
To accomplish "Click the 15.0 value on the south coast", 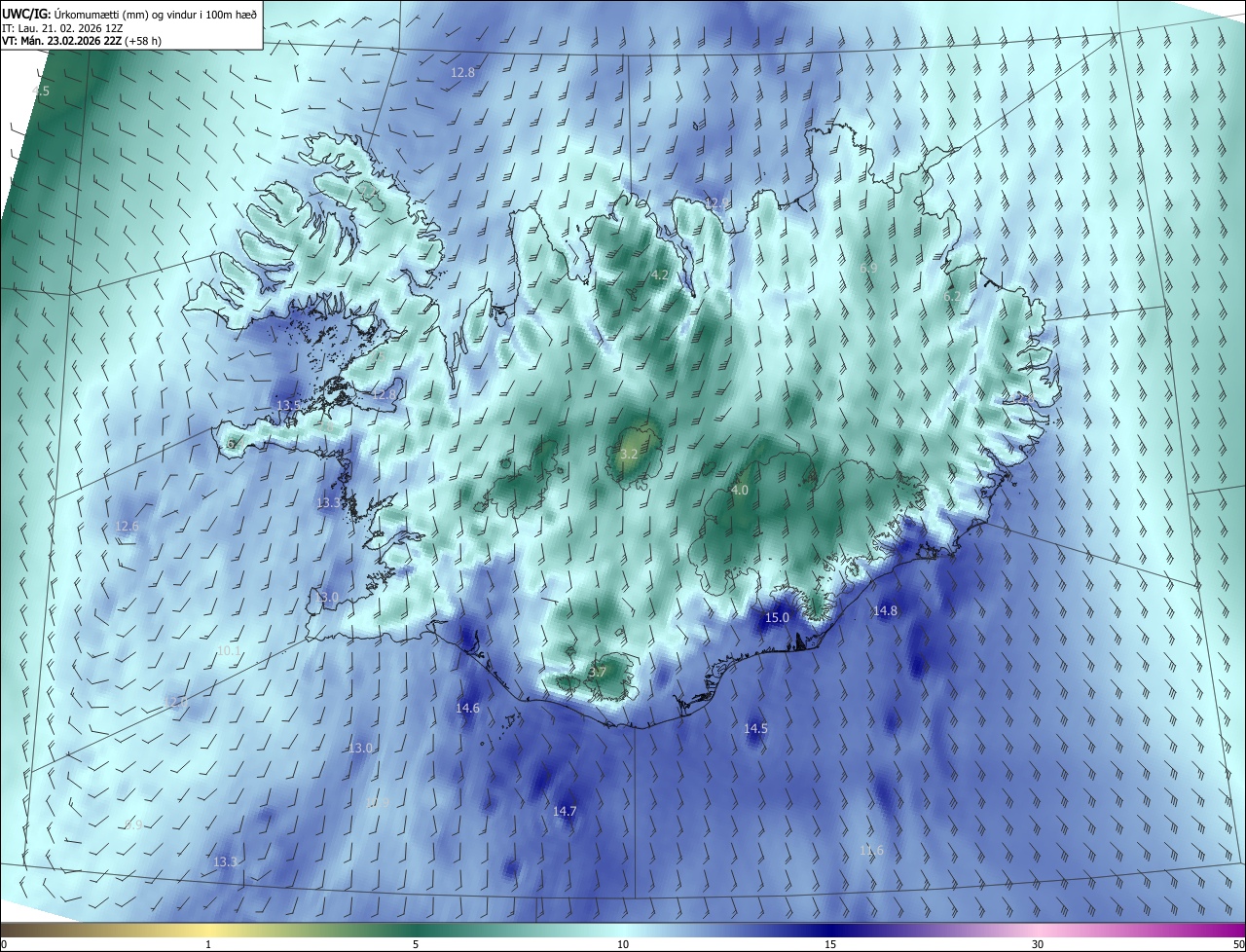I will [777, 617].
